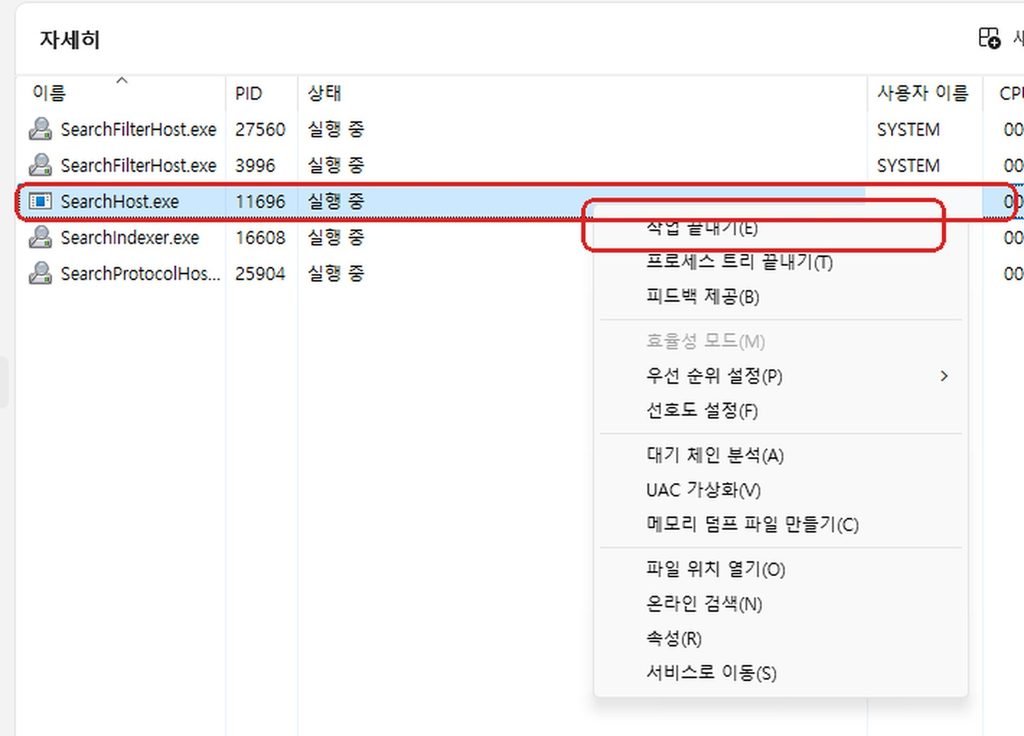Click SYSTEM user of PID 3996 row
The image size is (1024, 736).
(x=908, y=165)
